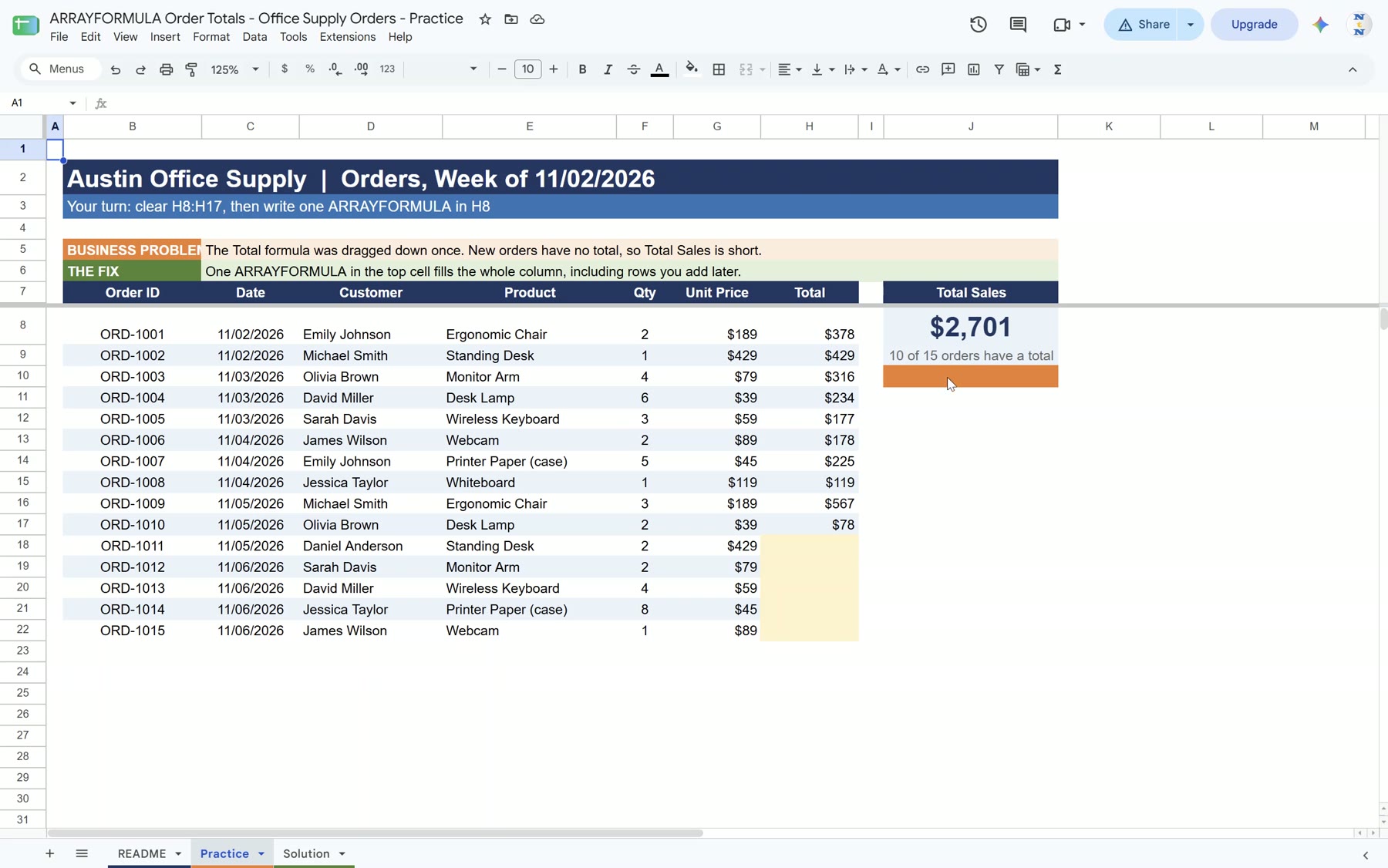Star the document
This screenshot has height=868, width=1388.
[485, 19]
